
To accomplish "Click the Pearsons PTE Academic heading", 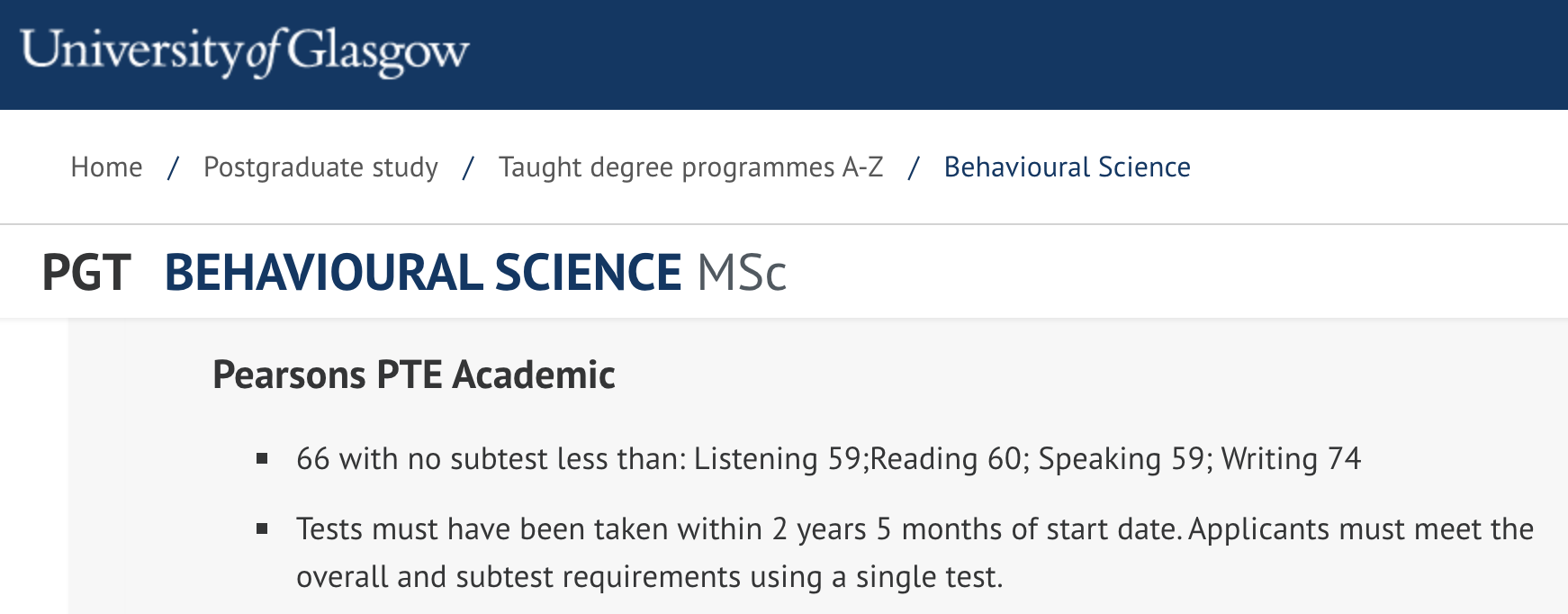I will coord(414,375).
